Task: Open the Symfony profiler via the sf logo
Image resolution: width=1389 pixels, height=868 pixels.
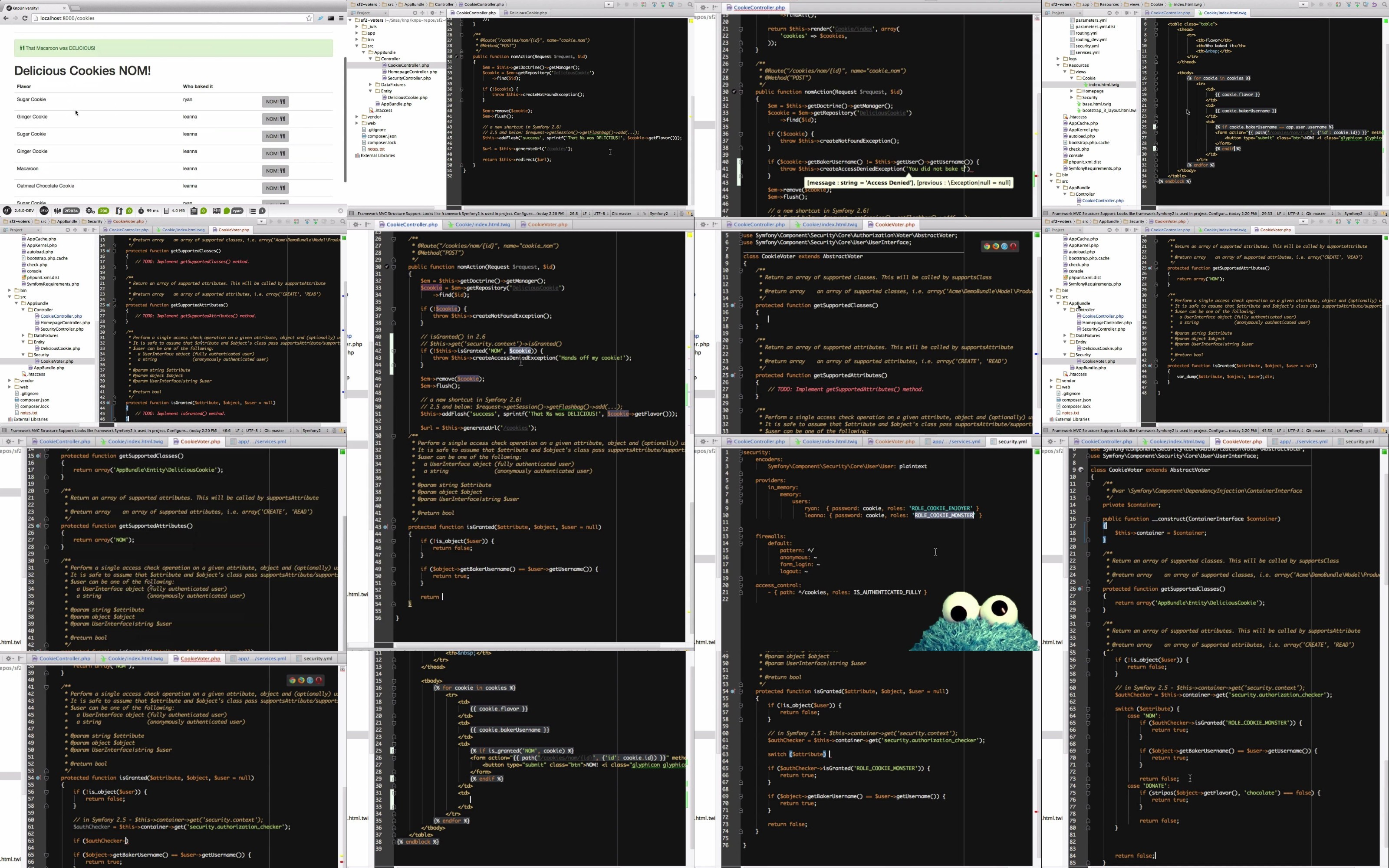Action: tap(7, 210)
